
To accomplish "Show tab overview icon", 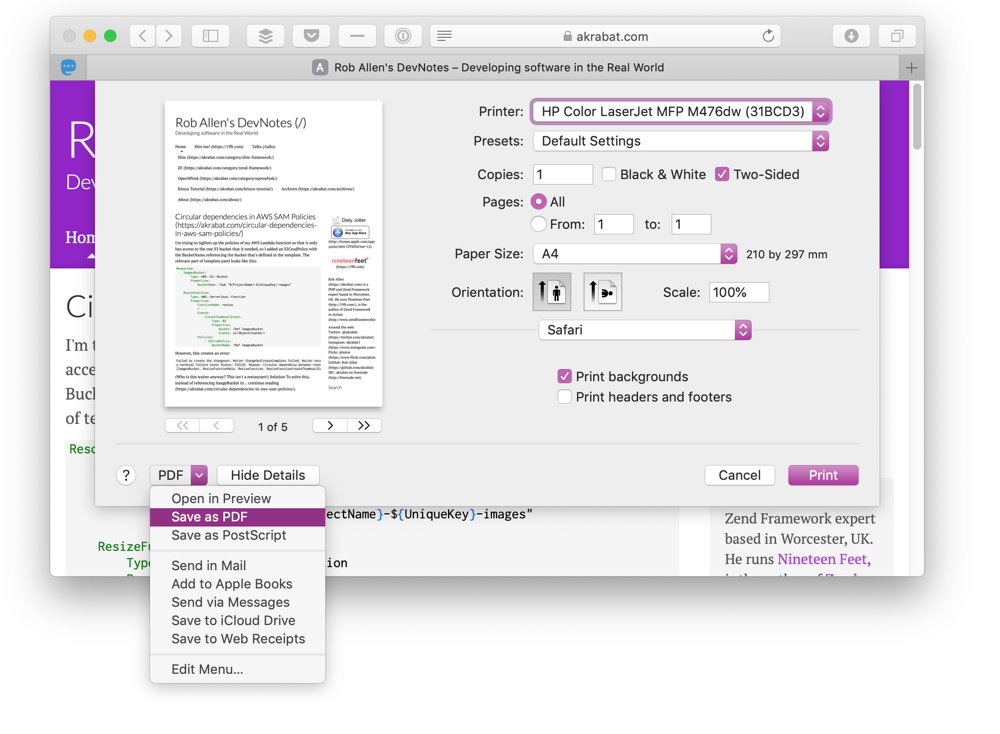I will coord(897,36).
